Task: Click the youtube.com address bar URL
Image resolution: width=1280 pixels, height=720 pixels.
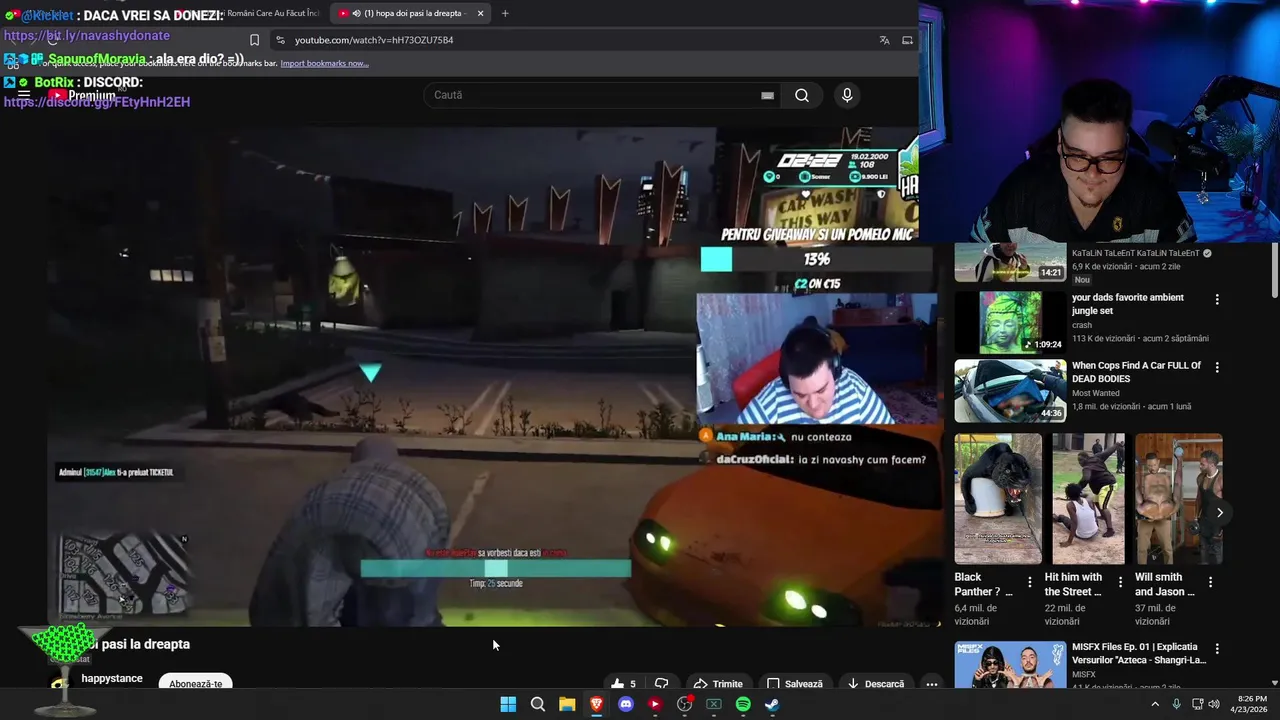Action: (374, 40)
